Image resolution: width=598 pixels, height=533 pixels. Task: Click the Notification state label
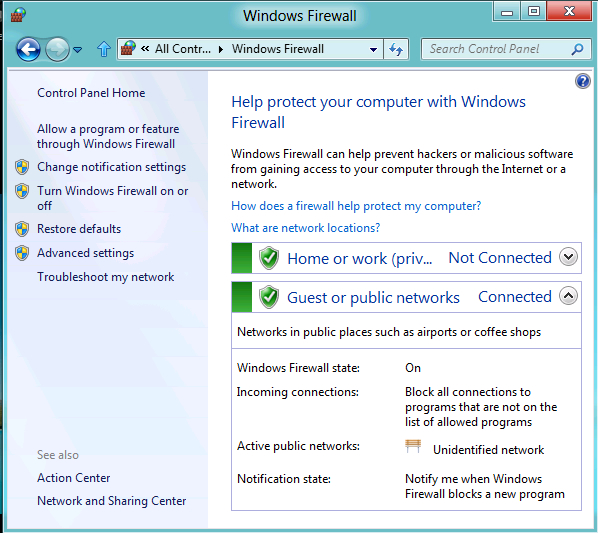coord(284,479)
